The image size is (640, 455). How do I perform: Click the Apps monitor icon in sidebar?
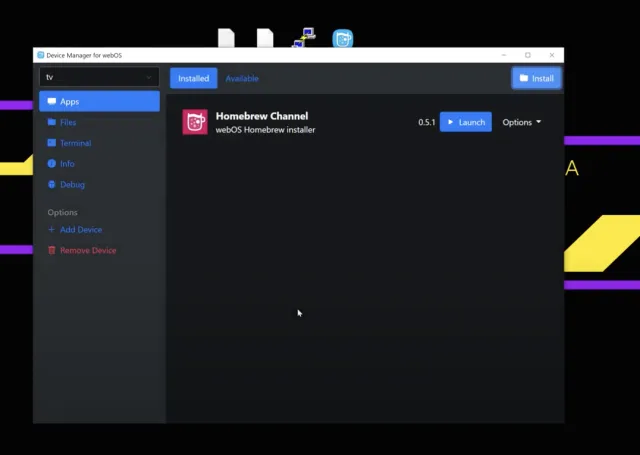pos(51,101)
